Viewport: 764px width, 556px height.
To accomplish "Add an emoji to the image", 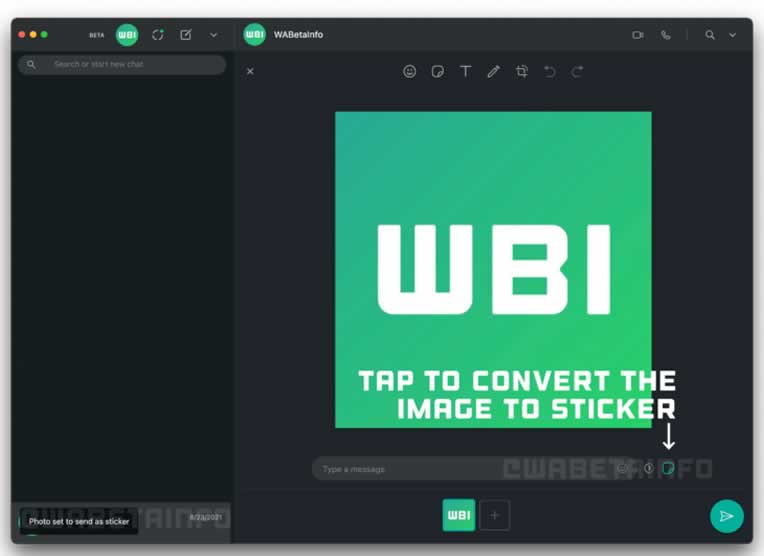I will [x=409, y=72].
